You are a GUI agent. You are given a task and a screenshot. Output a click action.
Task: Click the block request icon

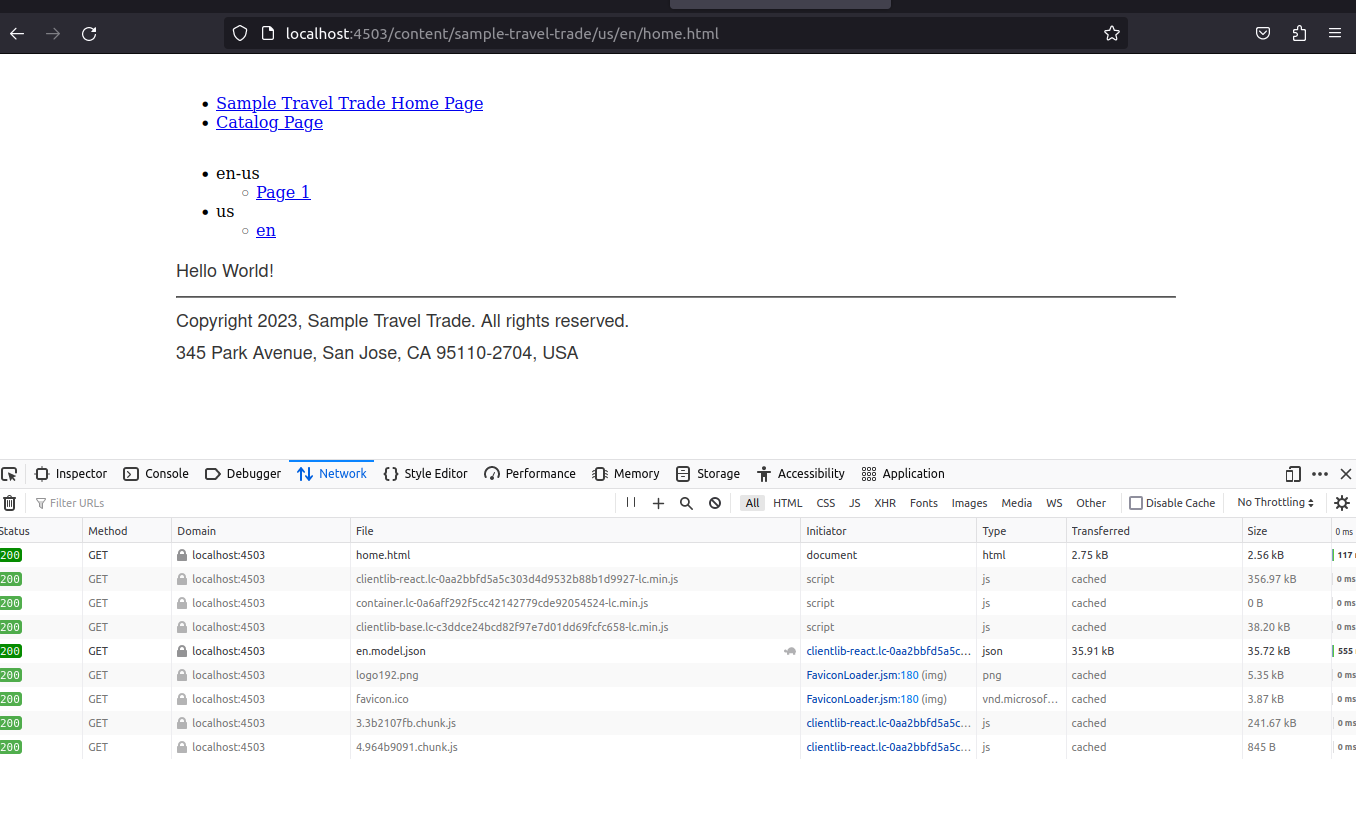714,503
